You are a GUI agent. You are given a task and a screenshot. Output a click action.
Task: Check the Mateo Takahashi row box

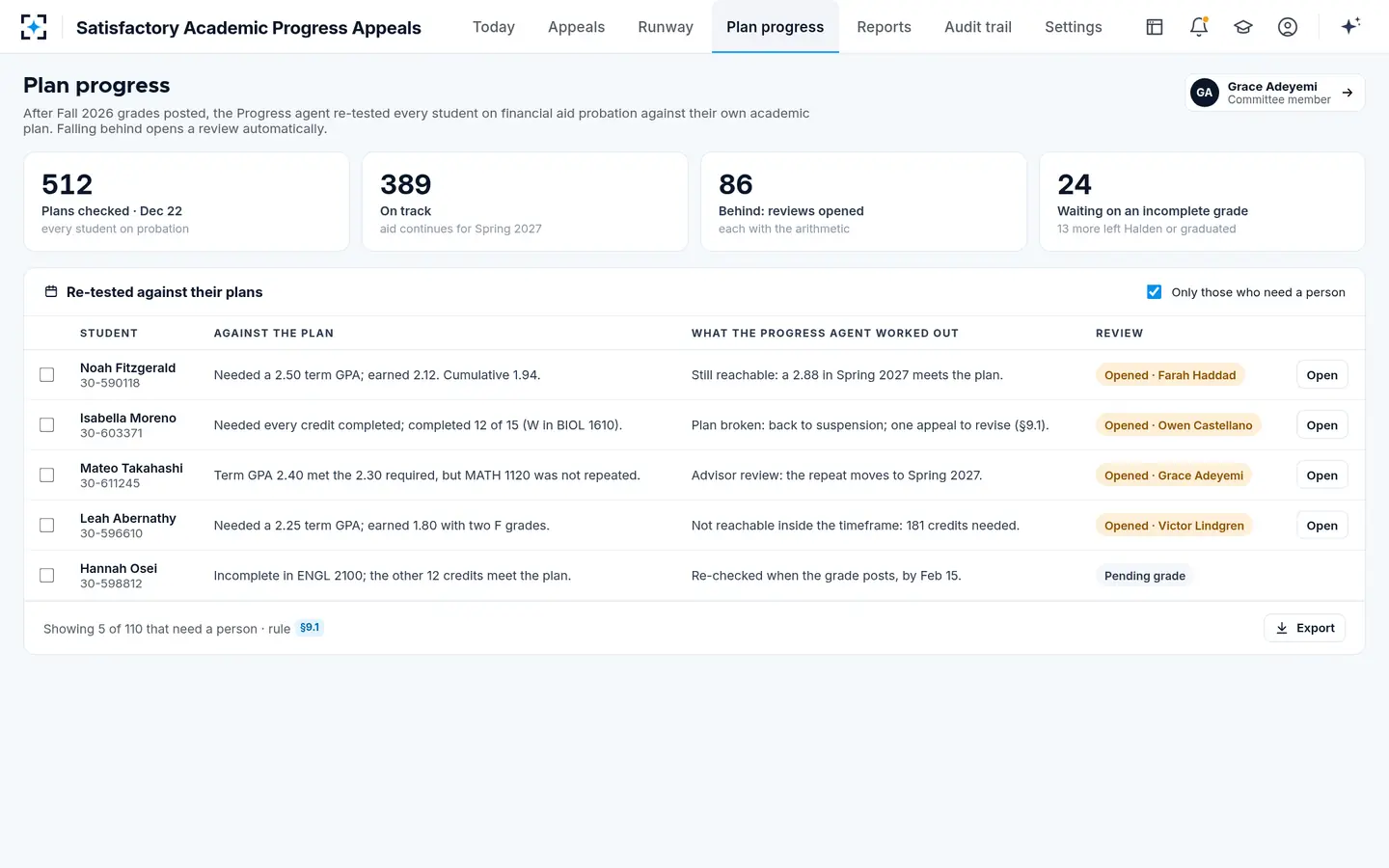(x=46, y=475)
